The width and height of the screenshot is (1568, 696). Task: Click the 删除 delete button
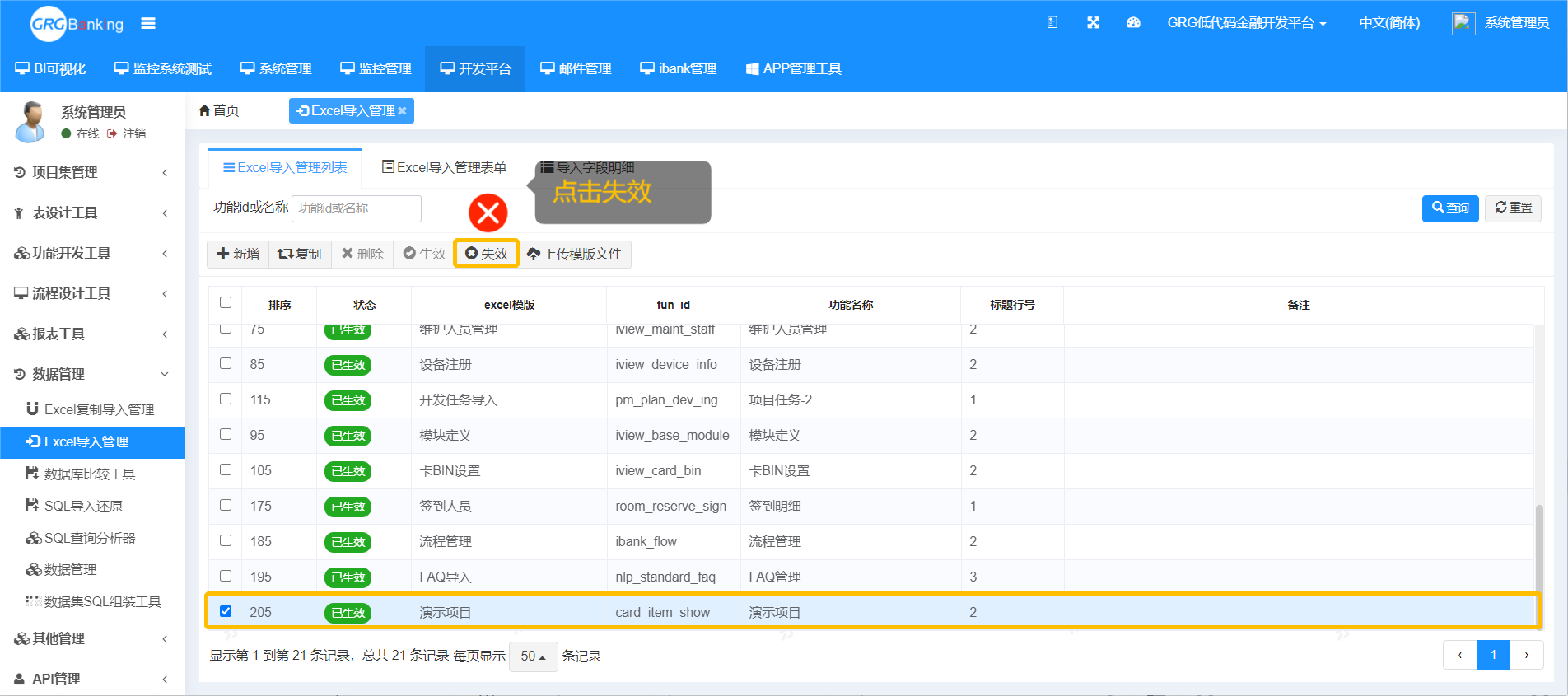(362, 254)
